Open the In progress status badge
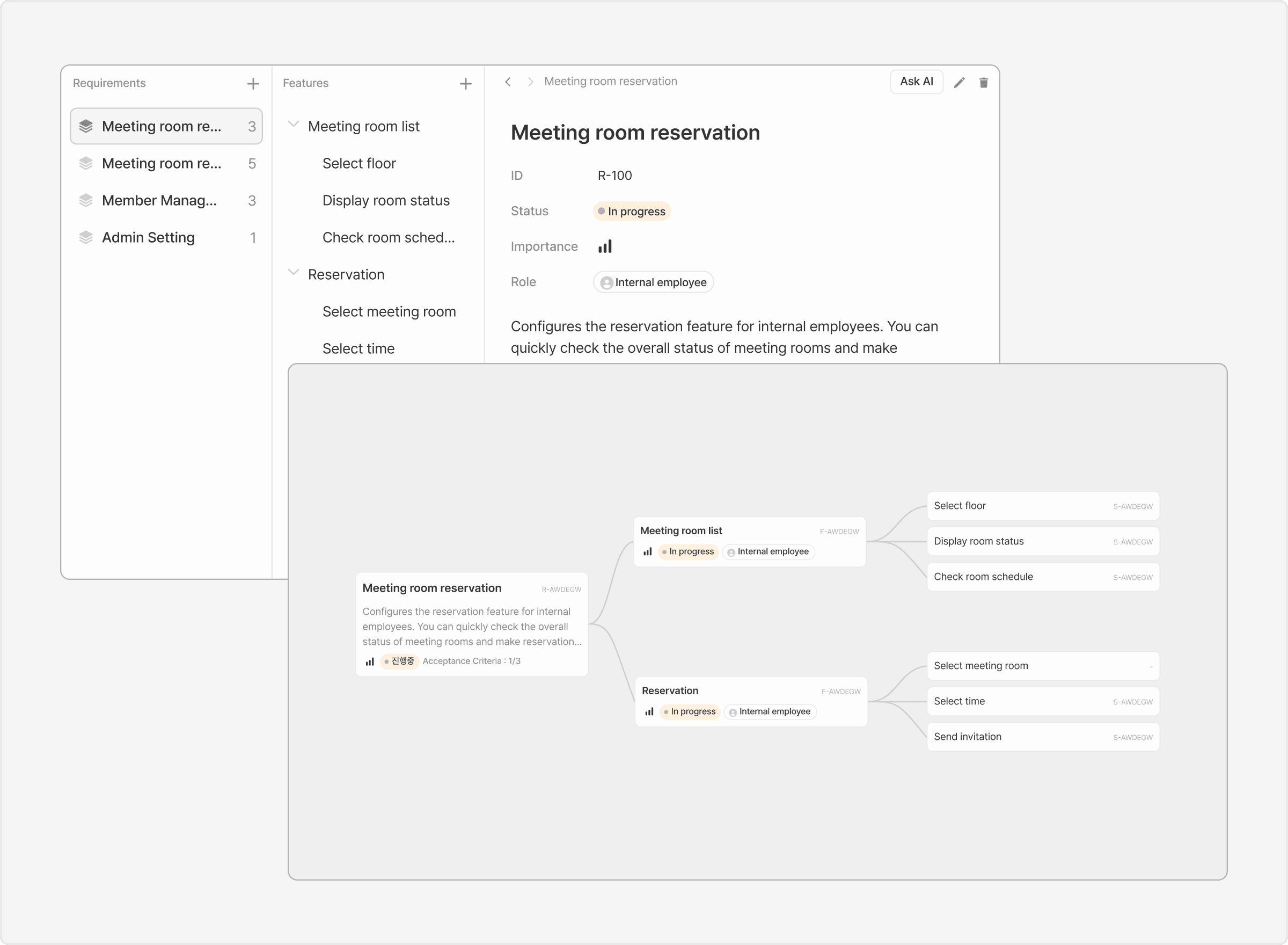Screen dimensions: 1288x945 point(631,211)
